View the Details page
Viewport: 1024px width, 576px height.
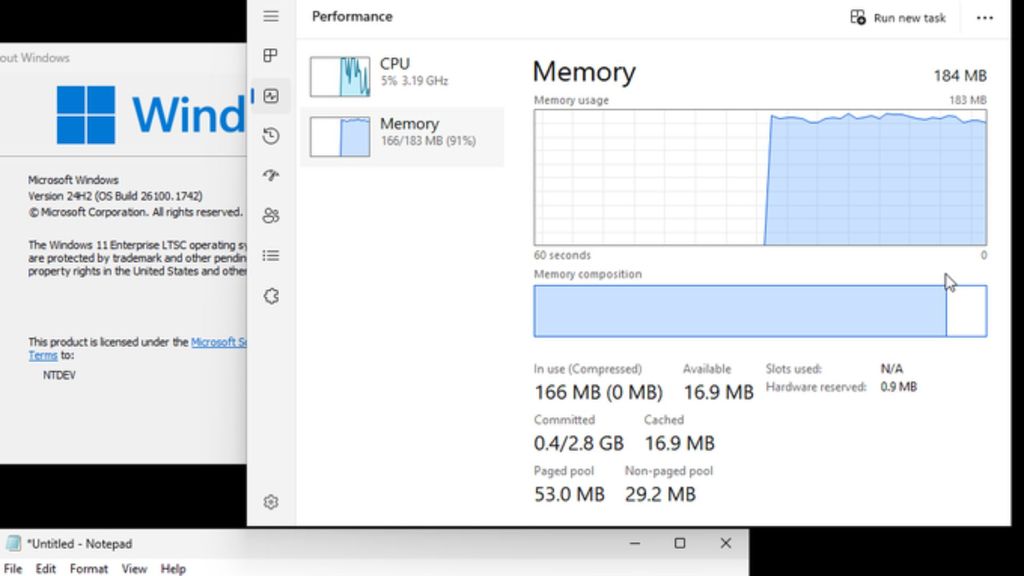270,256
